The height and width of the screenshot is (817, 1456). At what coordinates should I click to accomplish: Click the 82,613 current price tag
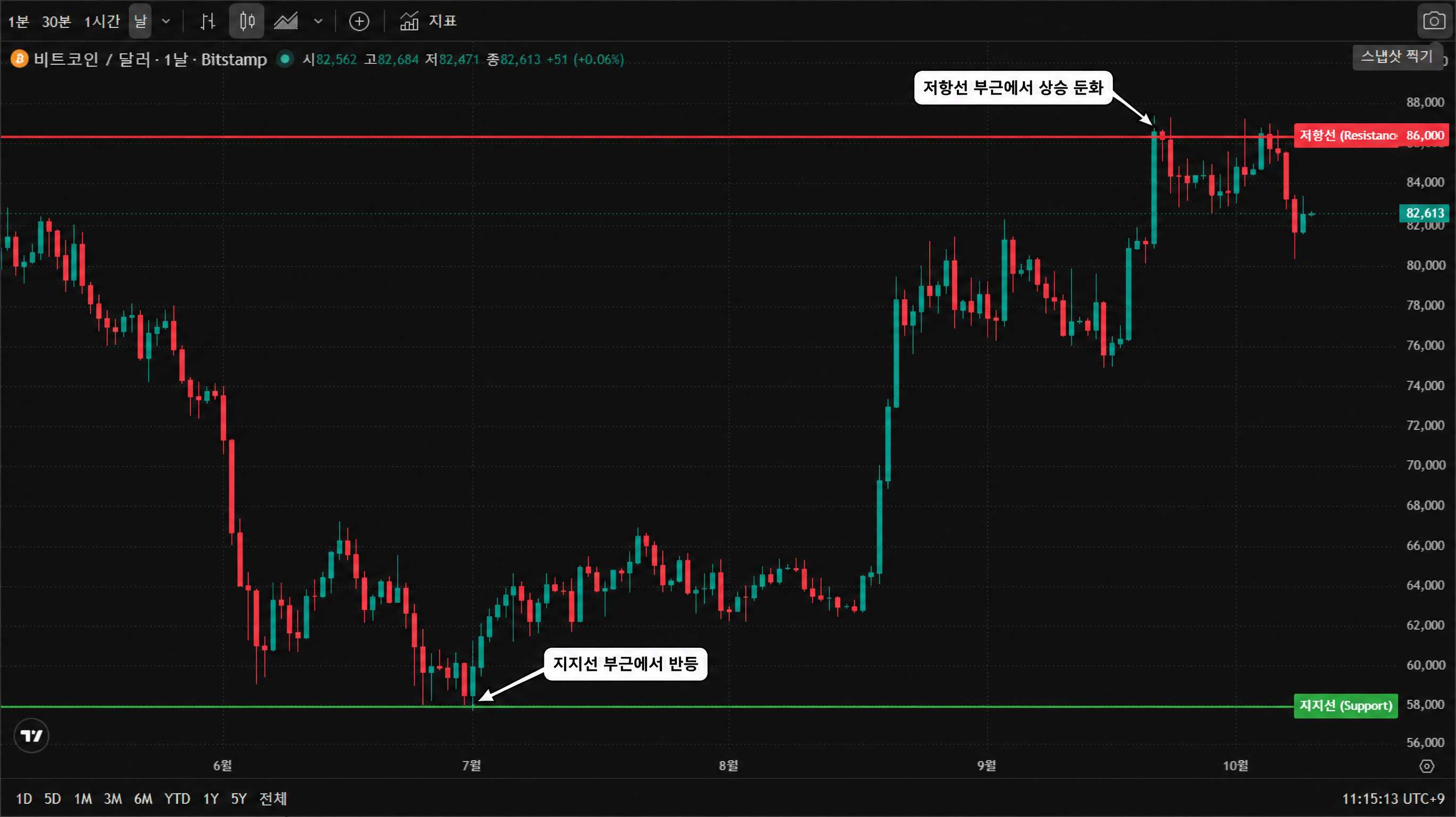(1425, 213)
